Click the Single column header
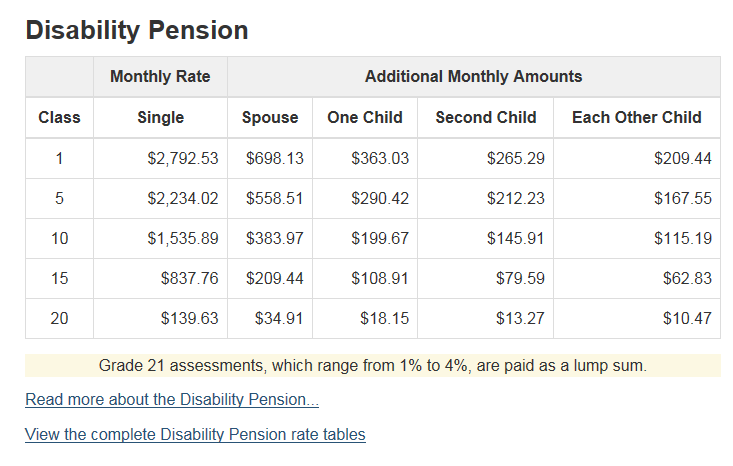The width and height of the screenshot is (733, 466). coord(160,117)
